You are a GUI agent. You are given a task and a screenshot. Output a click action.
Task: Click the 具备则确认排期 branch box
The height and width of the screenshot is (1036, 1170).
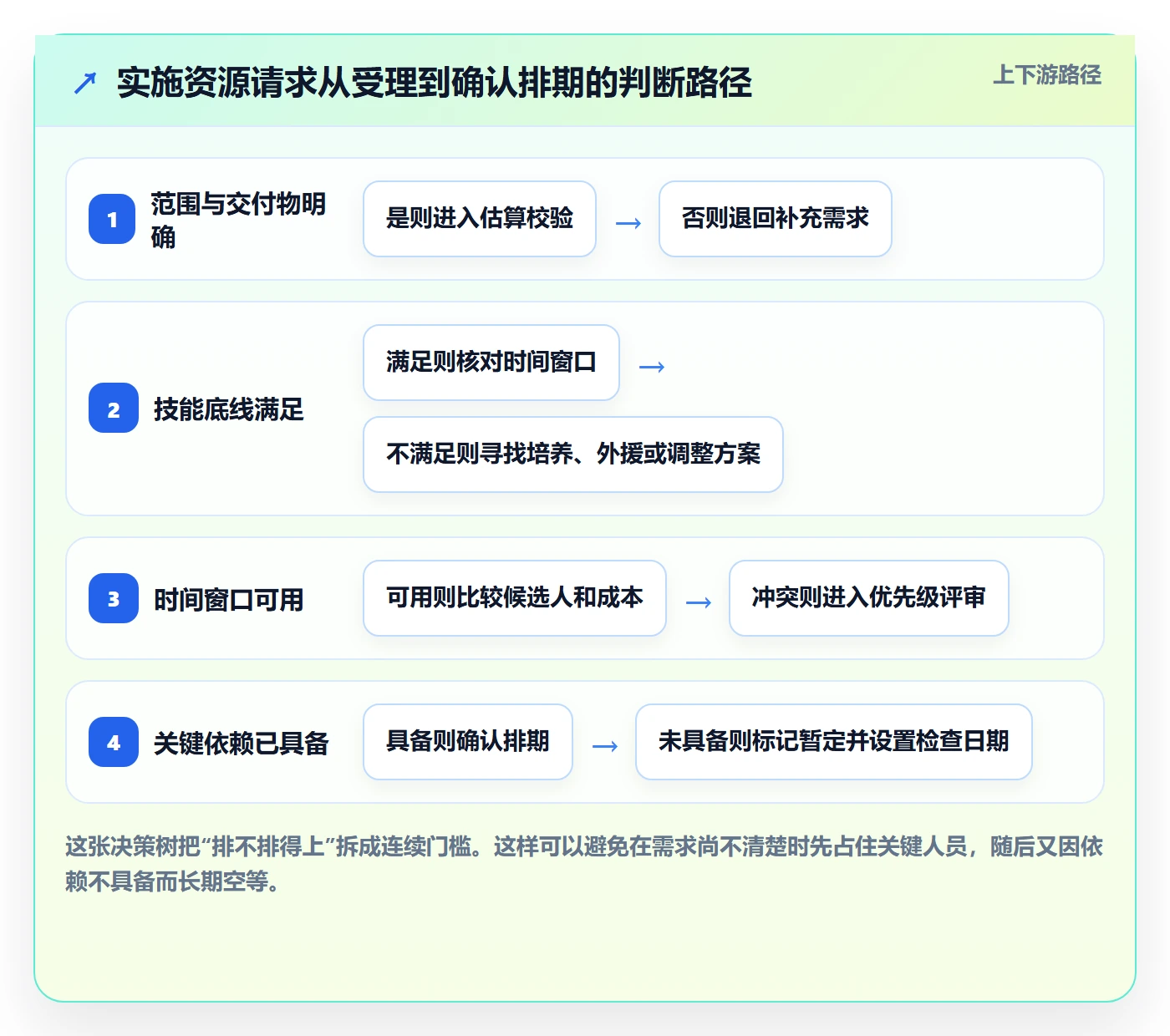click(468, 742)
